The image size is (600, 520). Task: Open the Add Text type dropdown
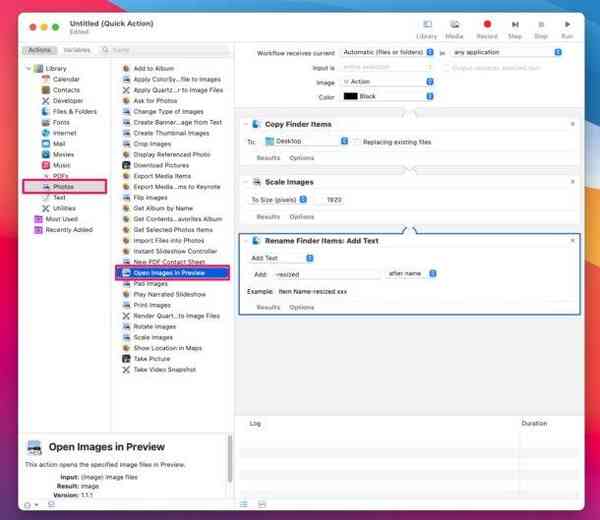(281, 258)
